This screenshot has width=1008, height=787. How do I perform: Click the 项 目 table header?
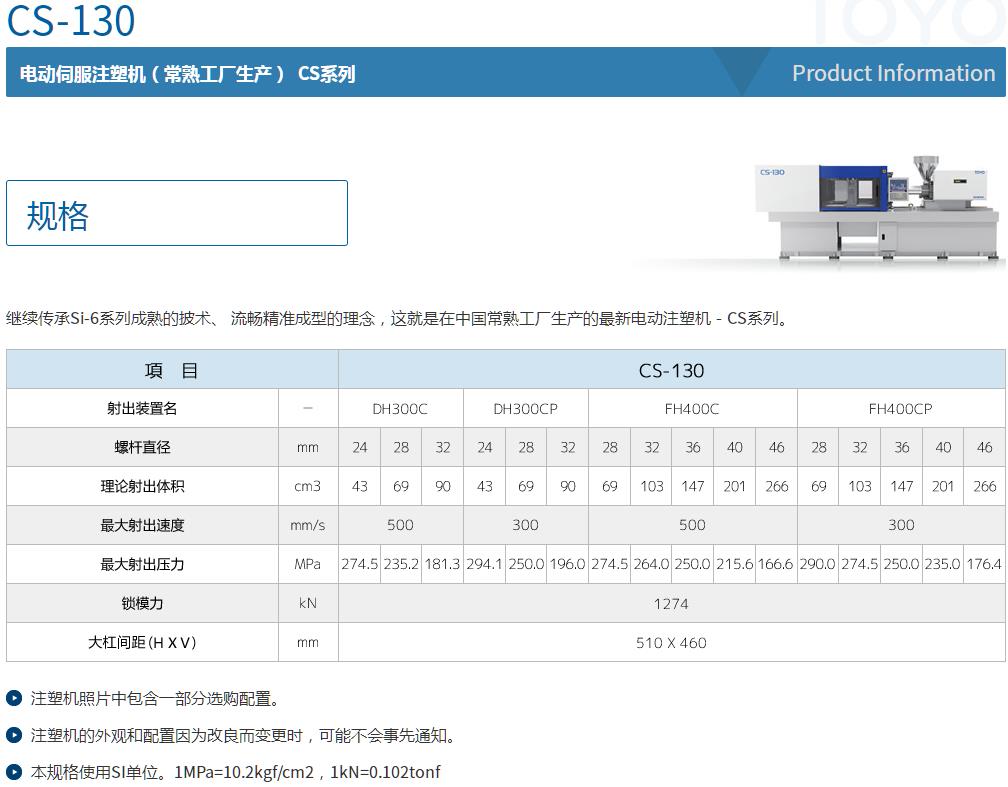[172, 370]
